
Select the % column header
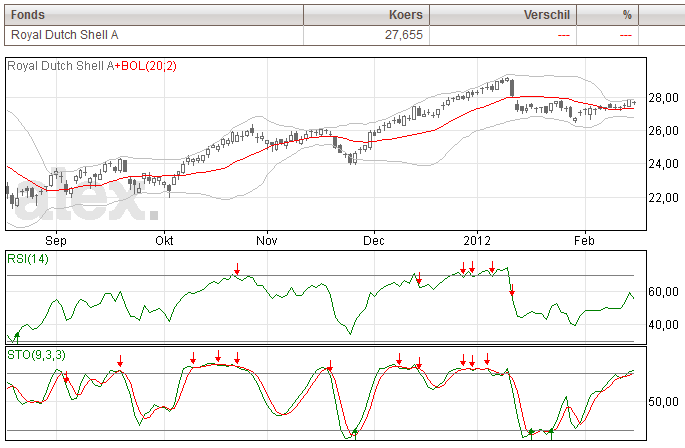pos(608,15)
